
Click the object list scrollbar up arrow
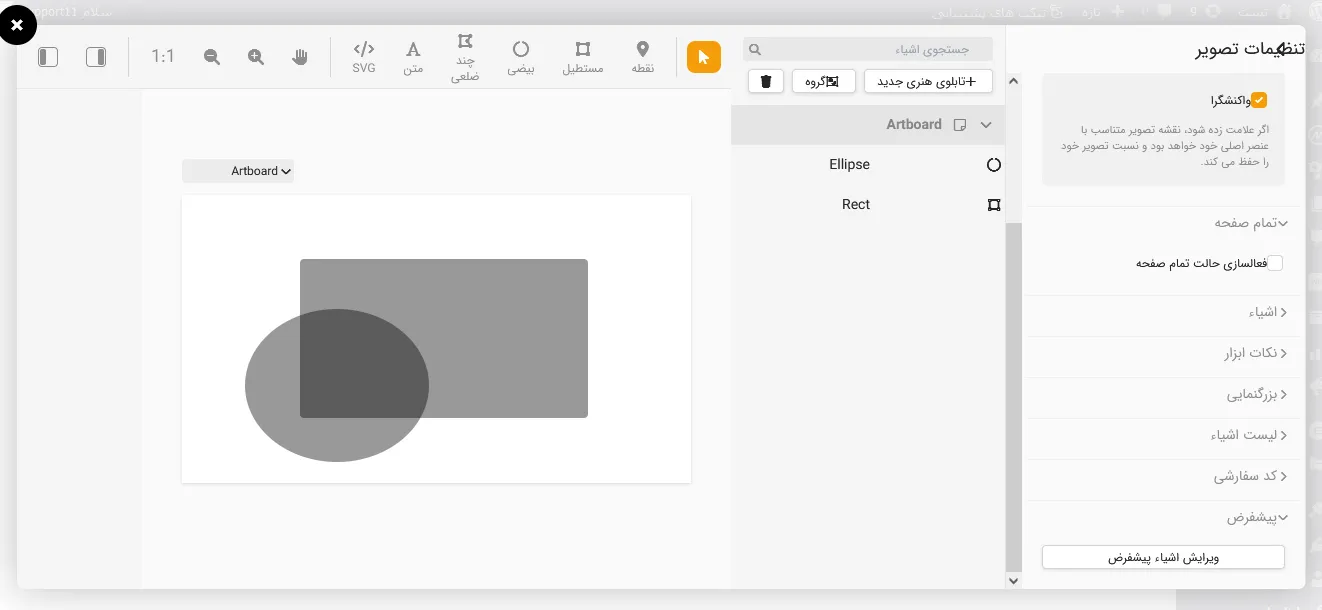pos(1014,81)
